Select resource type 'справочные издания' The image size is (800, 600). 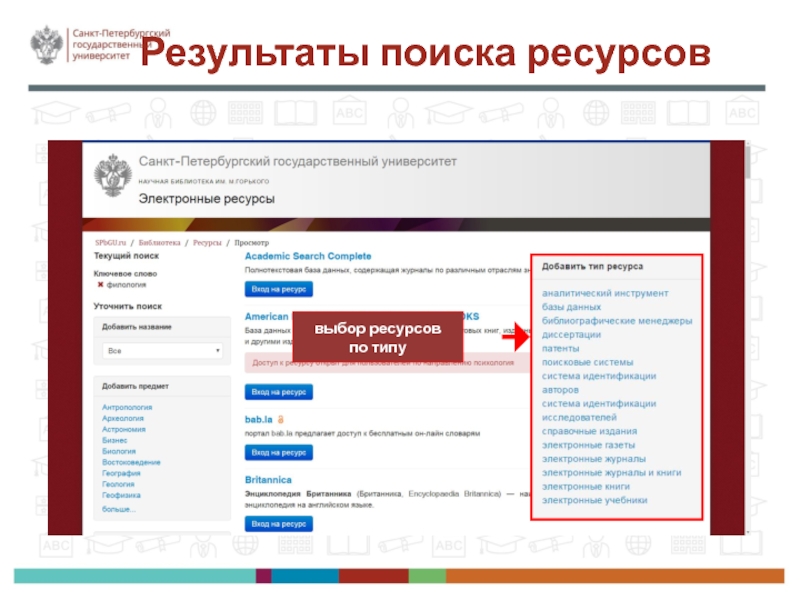tap(589, 431)
